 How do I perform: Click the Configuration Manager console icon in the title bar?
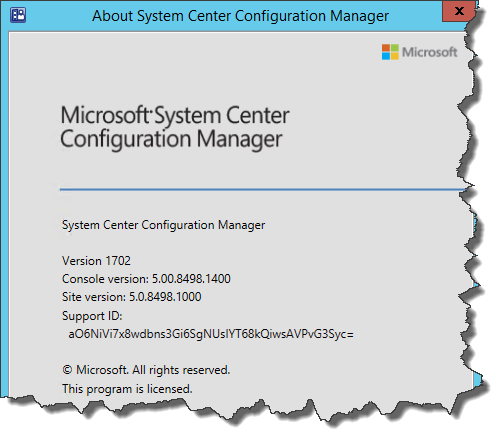pos(18,15)
